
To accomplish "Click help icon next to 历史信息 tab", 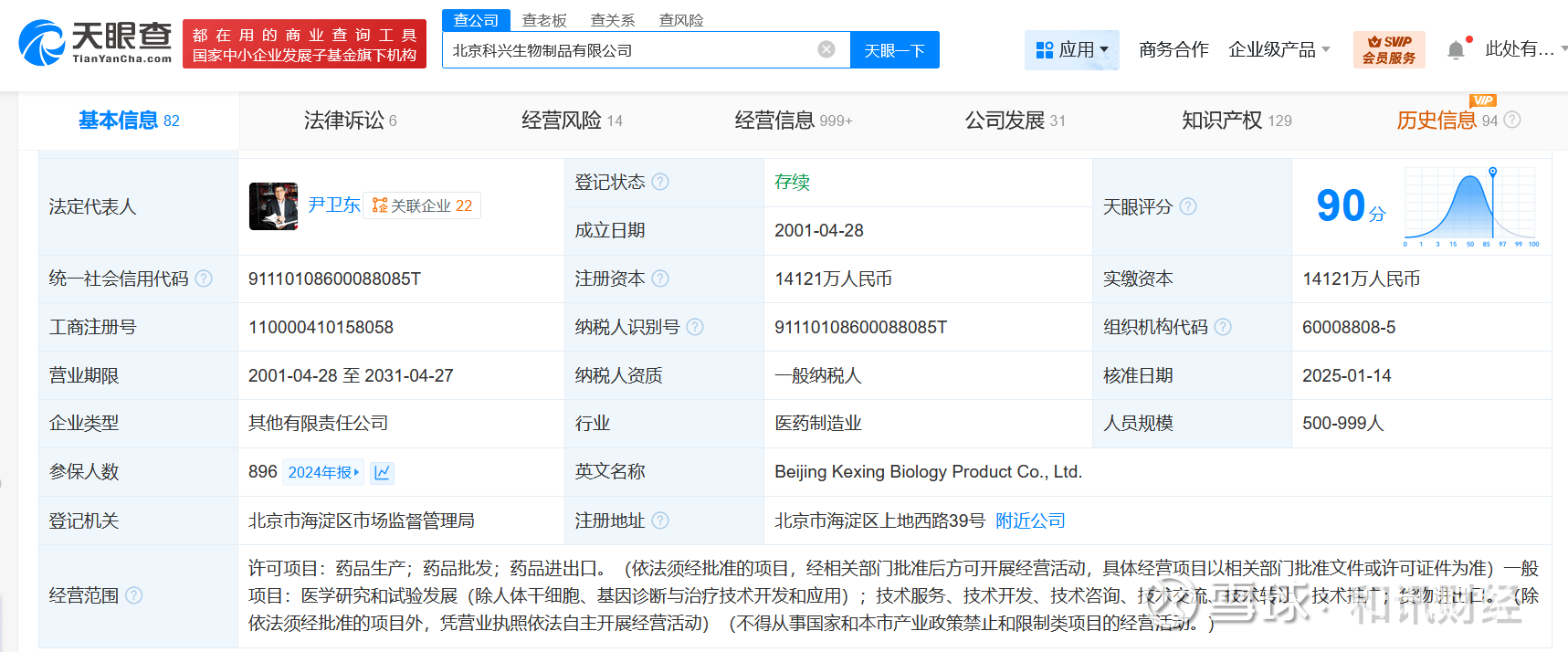I will 1512,120.
